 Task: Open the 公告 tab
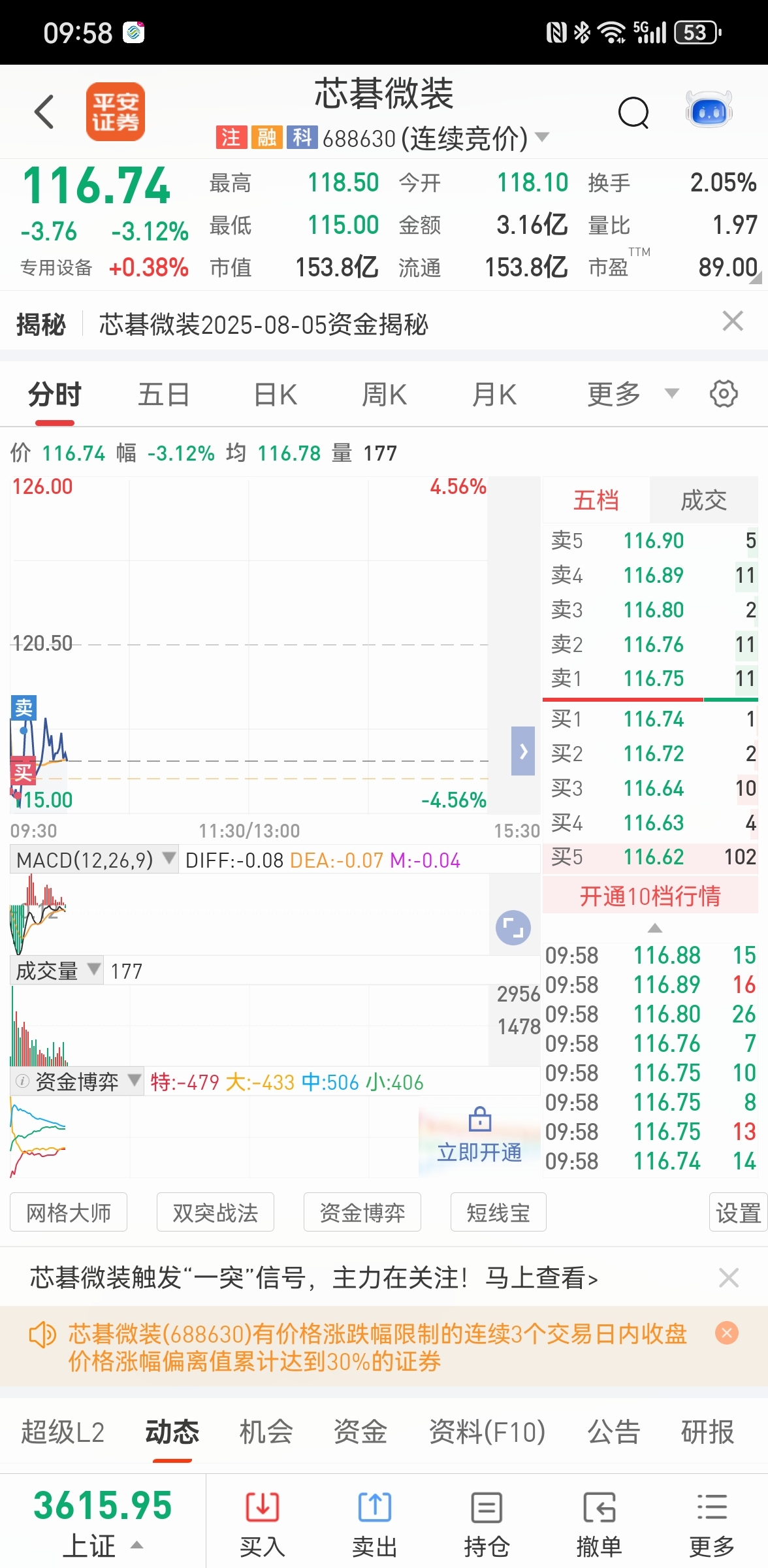click(x=614, y=1432)
